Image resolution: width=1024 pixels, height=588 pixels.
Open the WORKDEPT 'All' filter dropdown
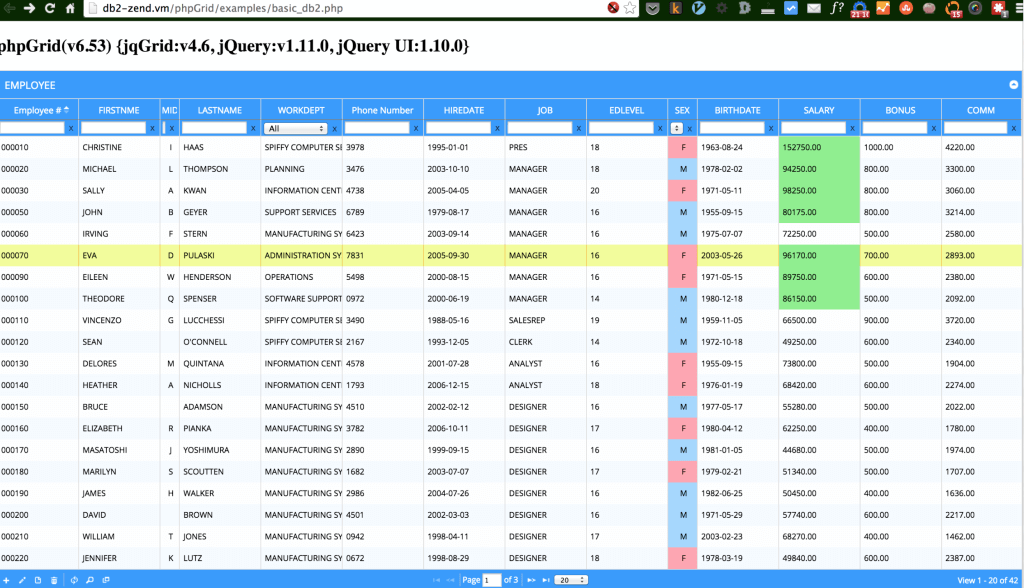(x=295, y=129)
